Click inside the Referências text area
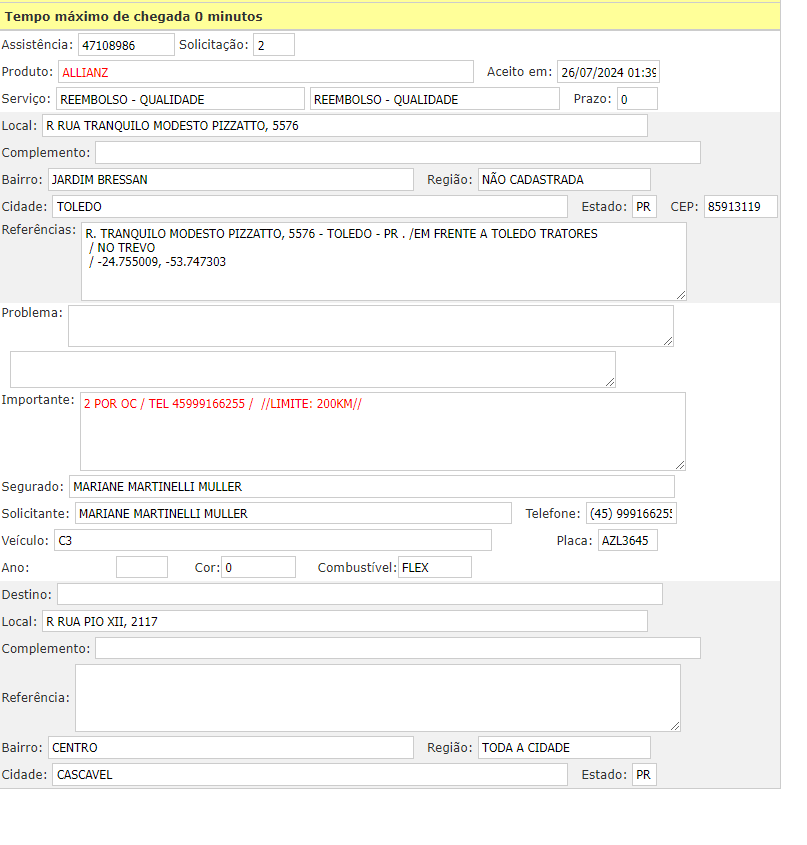807x845 pixels. pyautogui.click(x=383, y=262)
